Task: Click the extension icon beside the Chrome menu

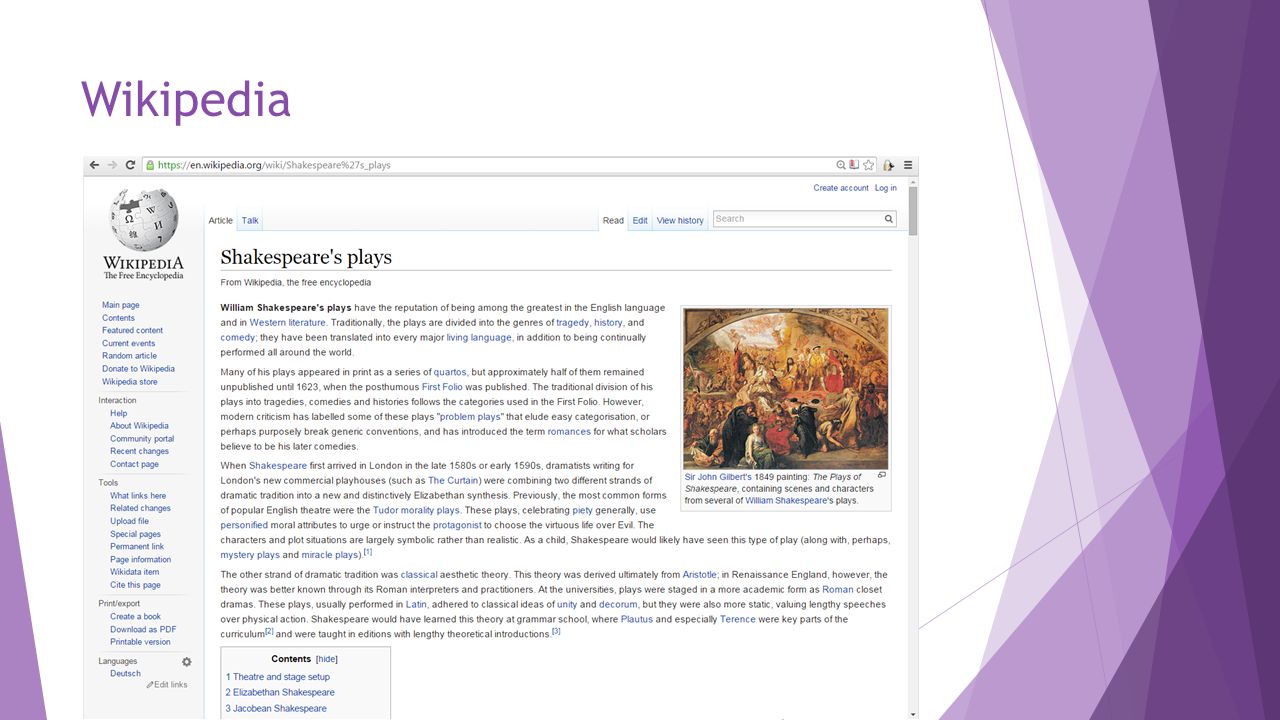Action: coord(889,165)
